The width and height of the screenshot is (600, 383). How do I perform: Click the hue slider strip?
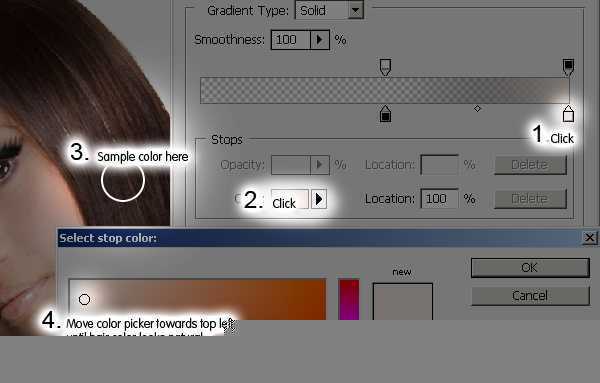pos(349,300)
